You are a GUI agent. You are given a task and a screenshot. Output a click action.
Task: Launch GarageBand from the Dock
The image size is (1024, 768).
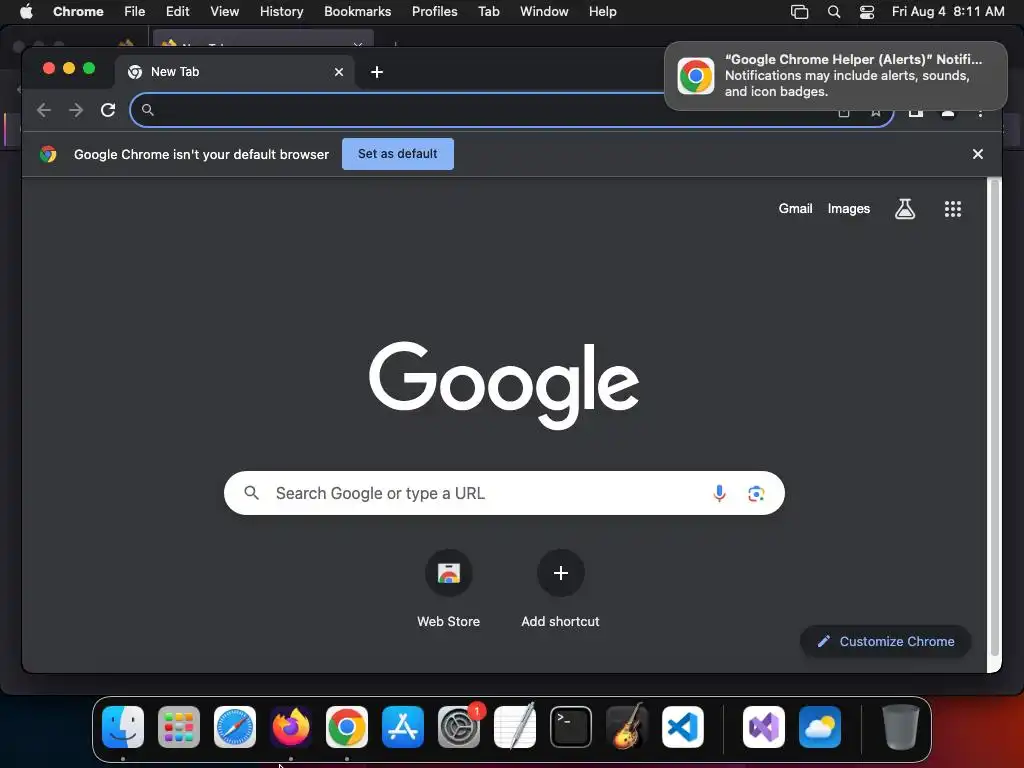click(627, 727)
